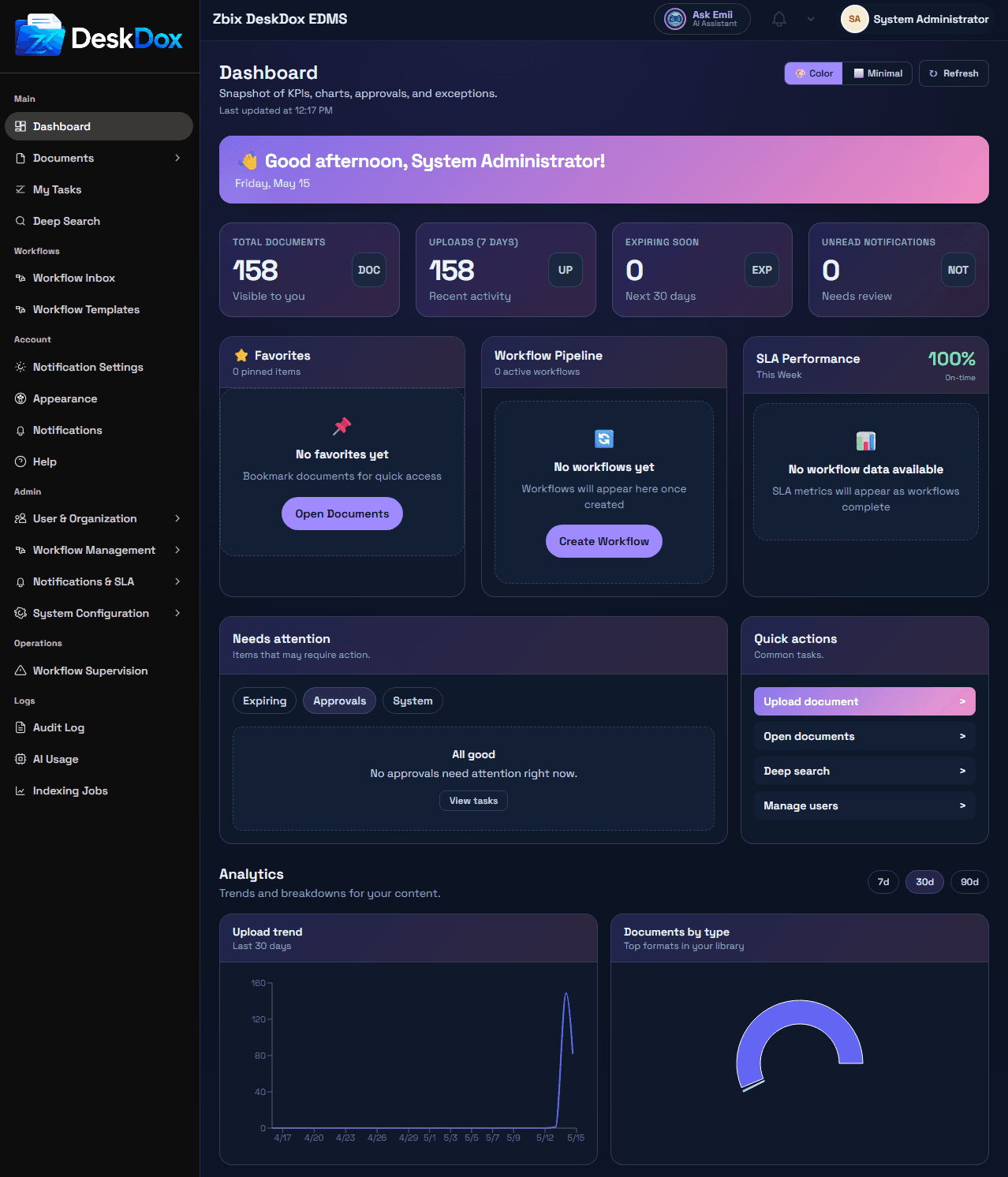This screenshot has height=1177, width=1008.
Task: Click the User & Organization icon
Action: (x=21, y=518)
